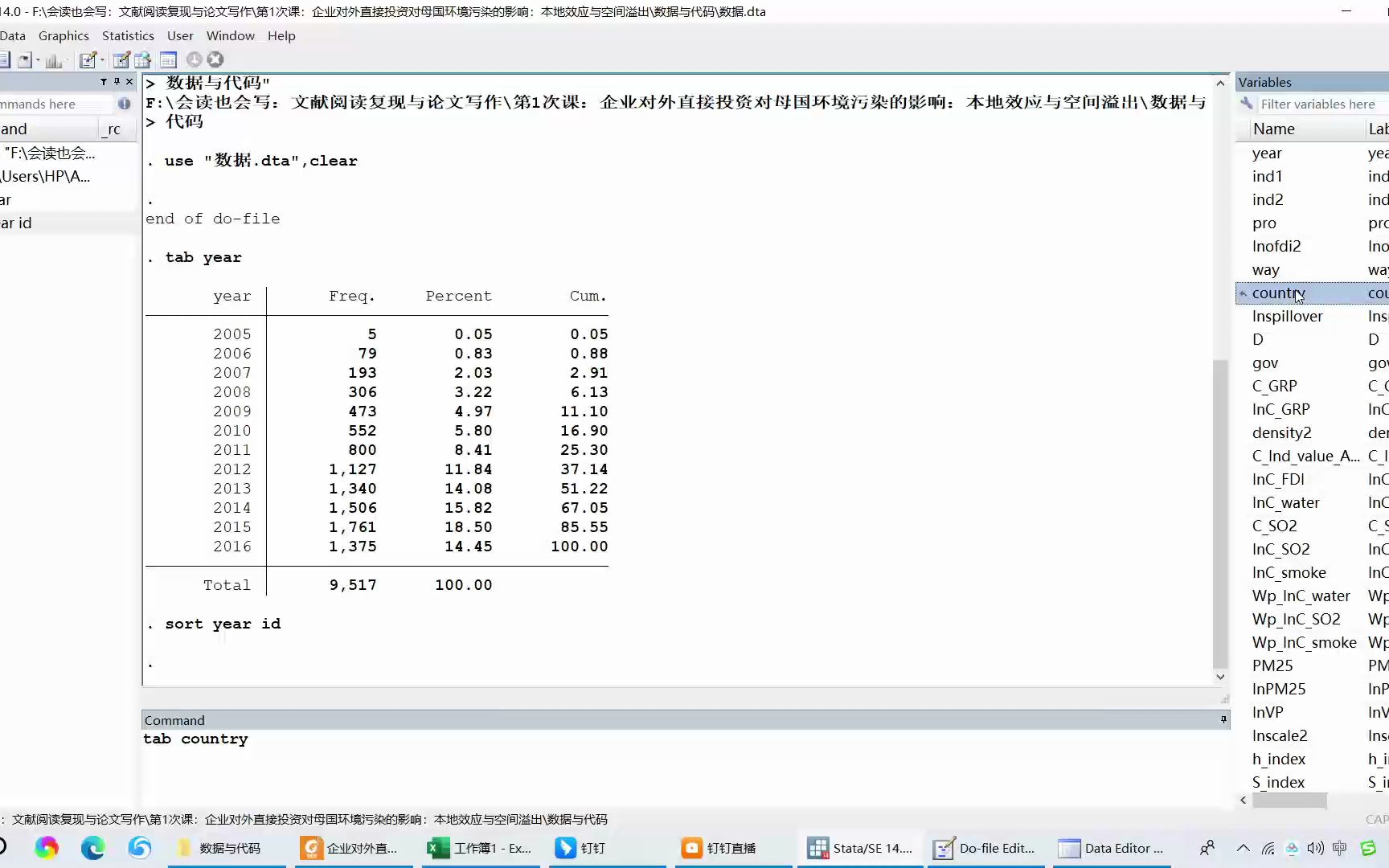Select the C_SO2 variable

pyautogui.click(x=1274, y=526)
